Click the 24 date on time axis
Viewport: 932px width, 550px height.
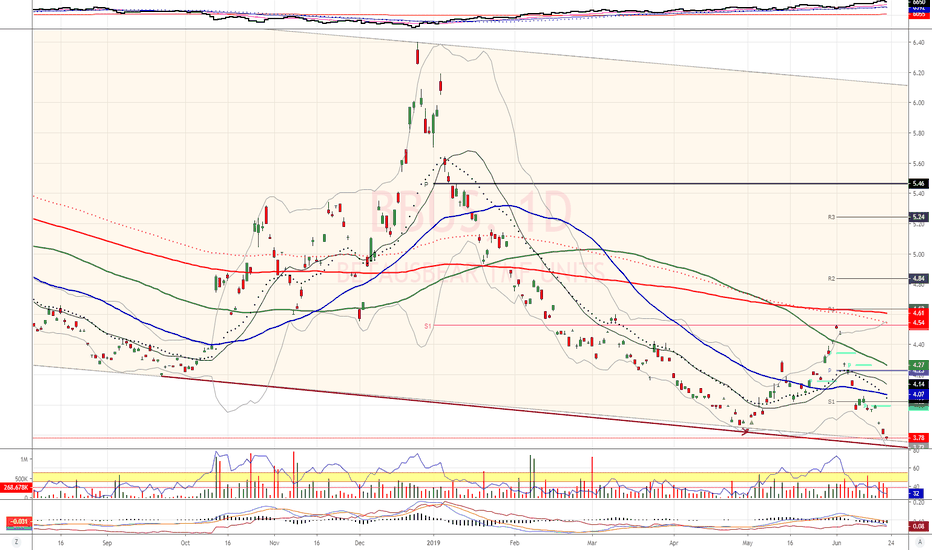890,543
